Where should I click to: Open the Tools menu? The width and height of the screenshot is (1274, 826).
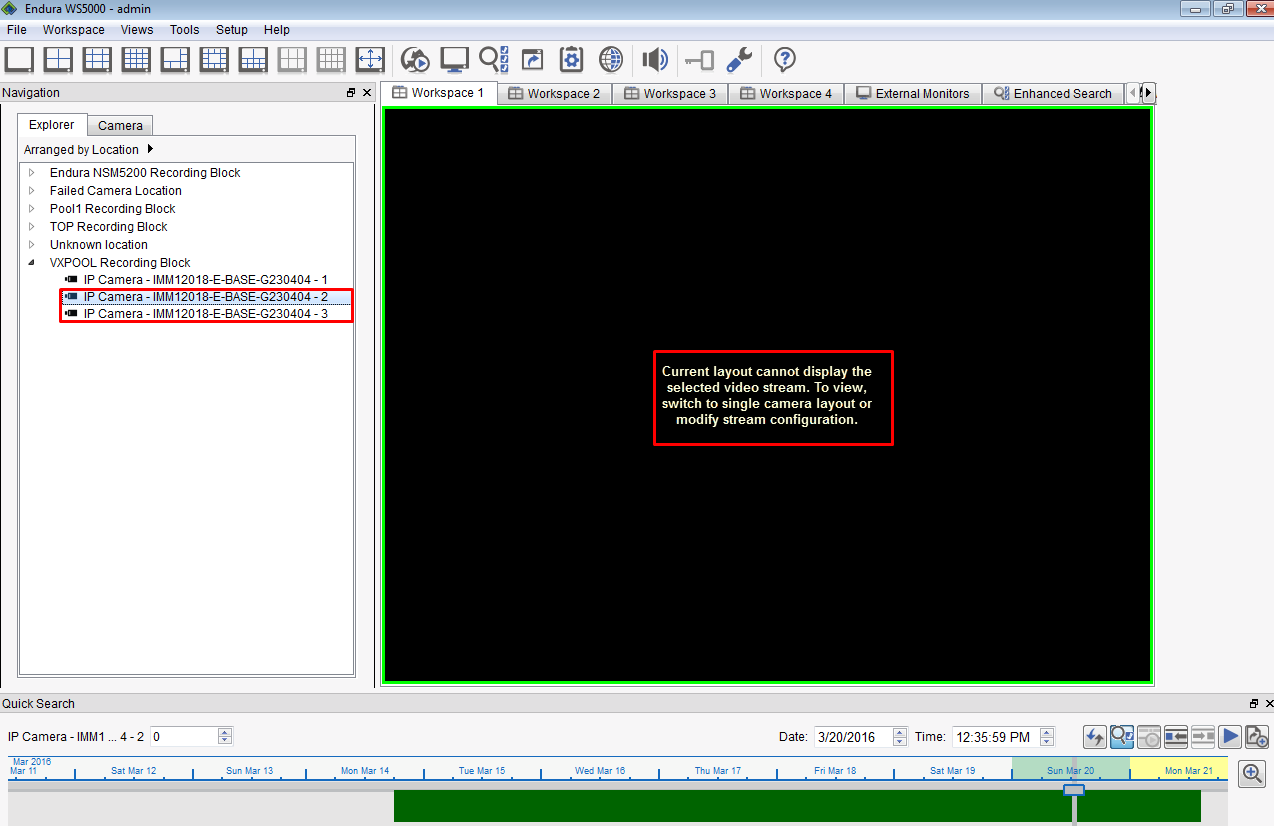tap(184, 30)
